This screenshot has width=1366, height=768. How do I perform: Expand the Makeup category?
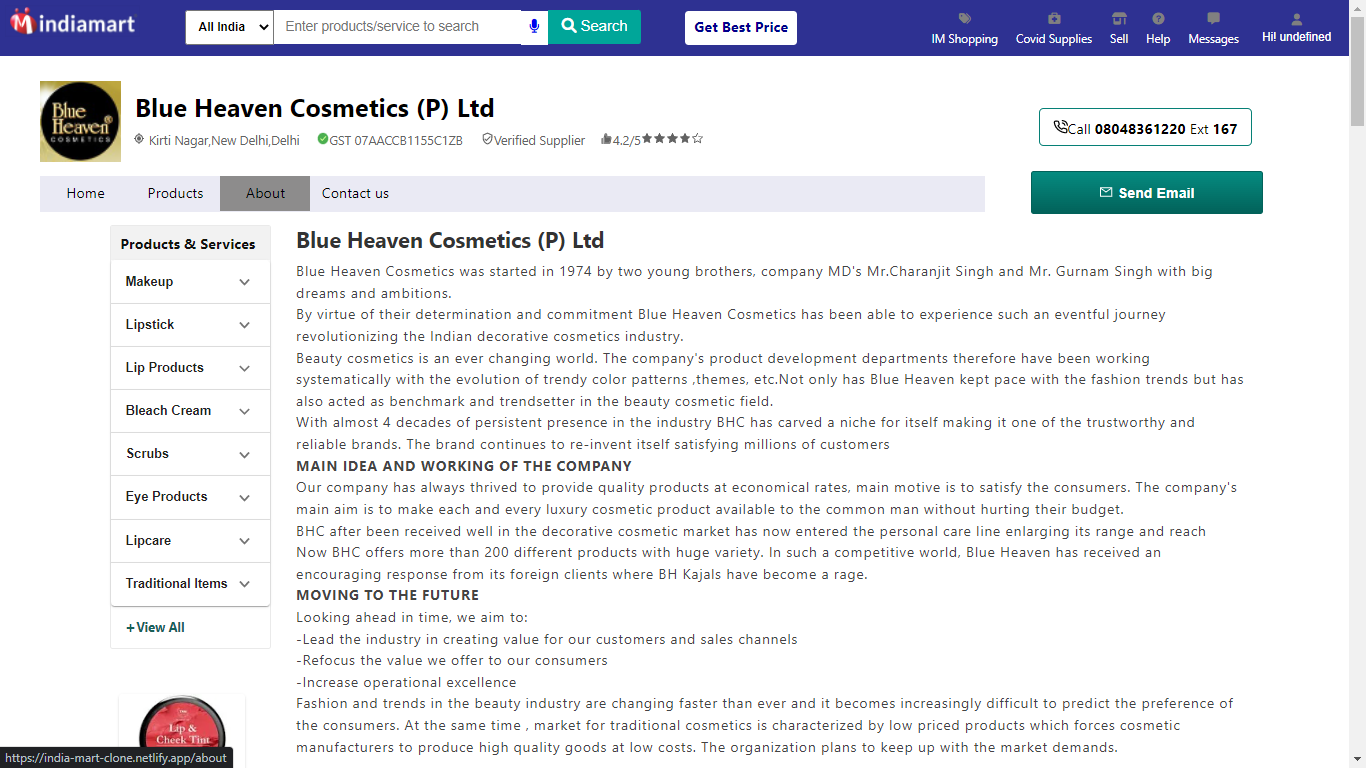(x=244, y=282)
